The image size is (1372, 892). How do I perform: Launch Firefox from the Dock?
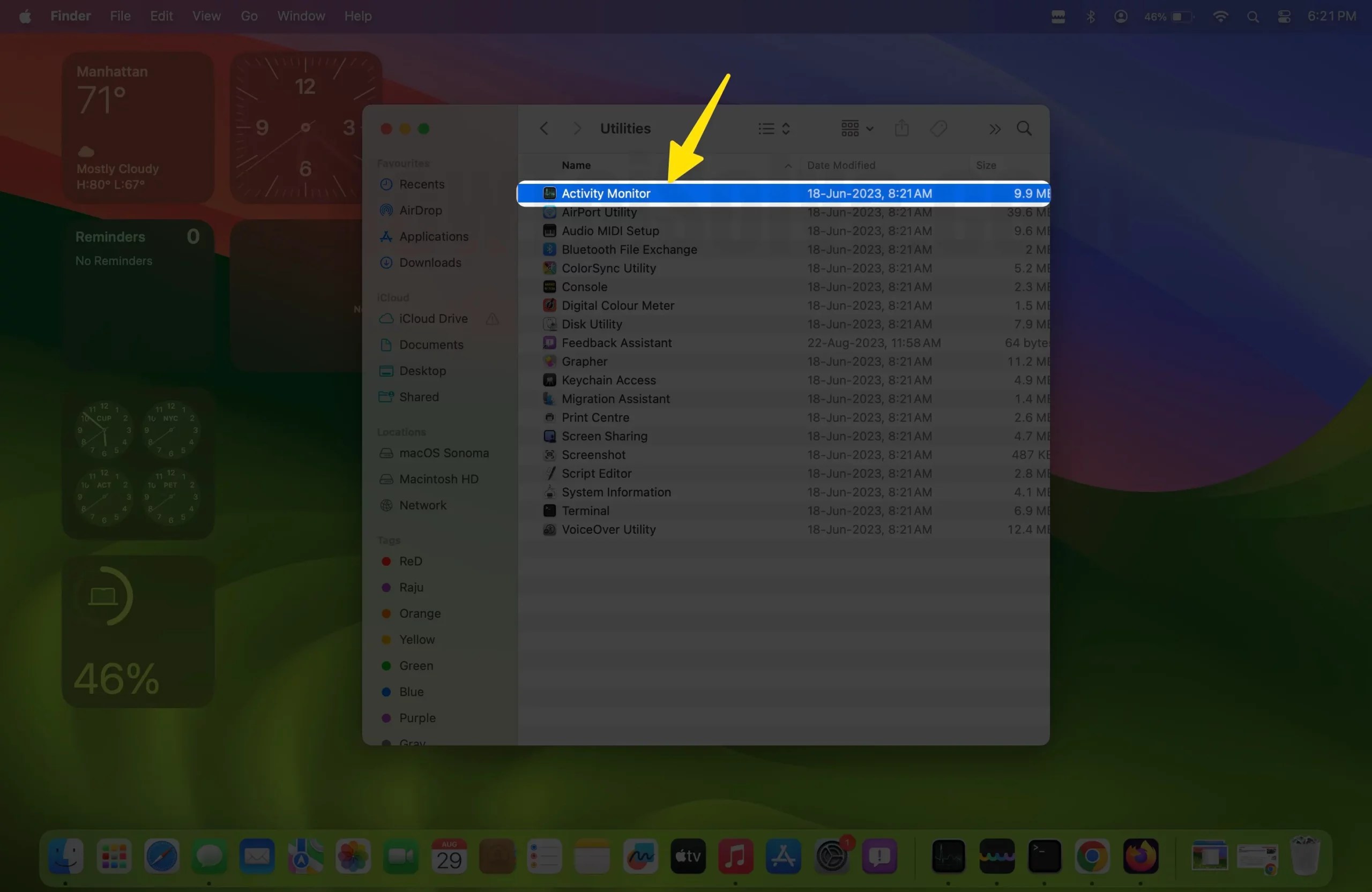pos(1141,857)
